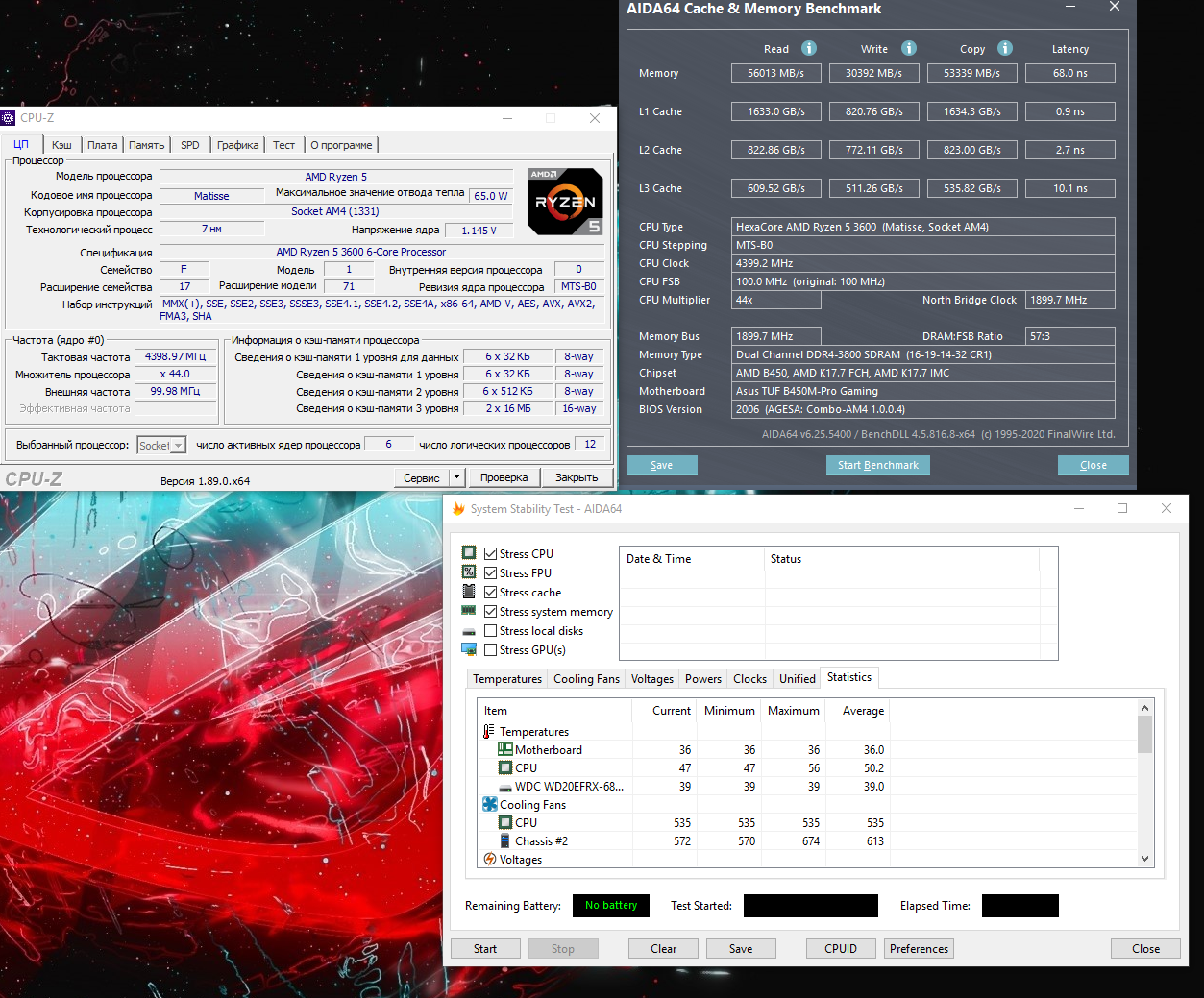Click the Write info icon in AIDA64 Benchmark
The width and height of the screenshot is (1204, 998).
(909, 48)
